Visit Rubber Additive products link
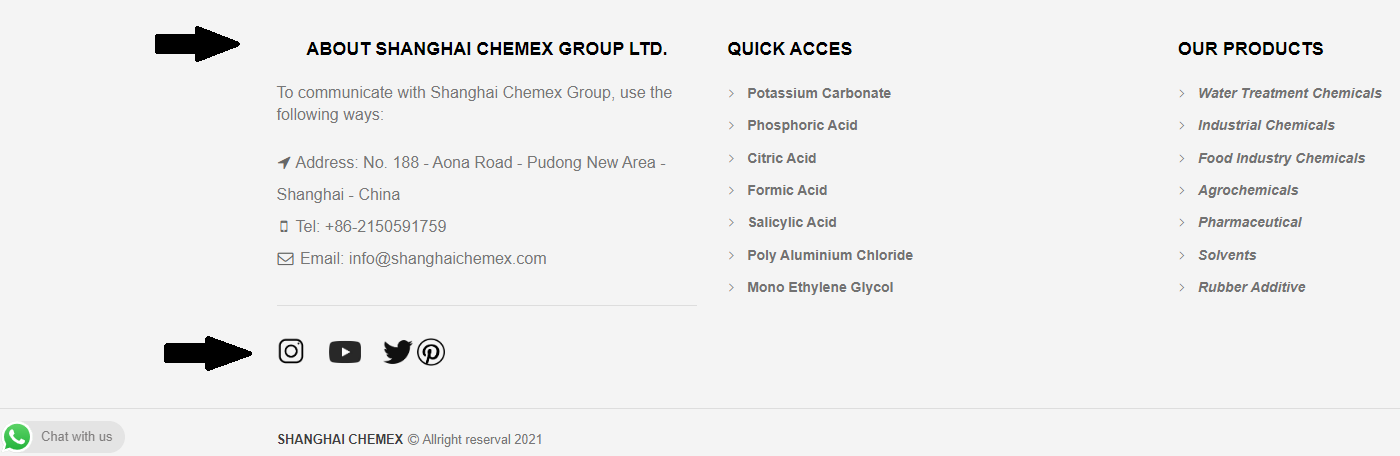 (1251, 287)
